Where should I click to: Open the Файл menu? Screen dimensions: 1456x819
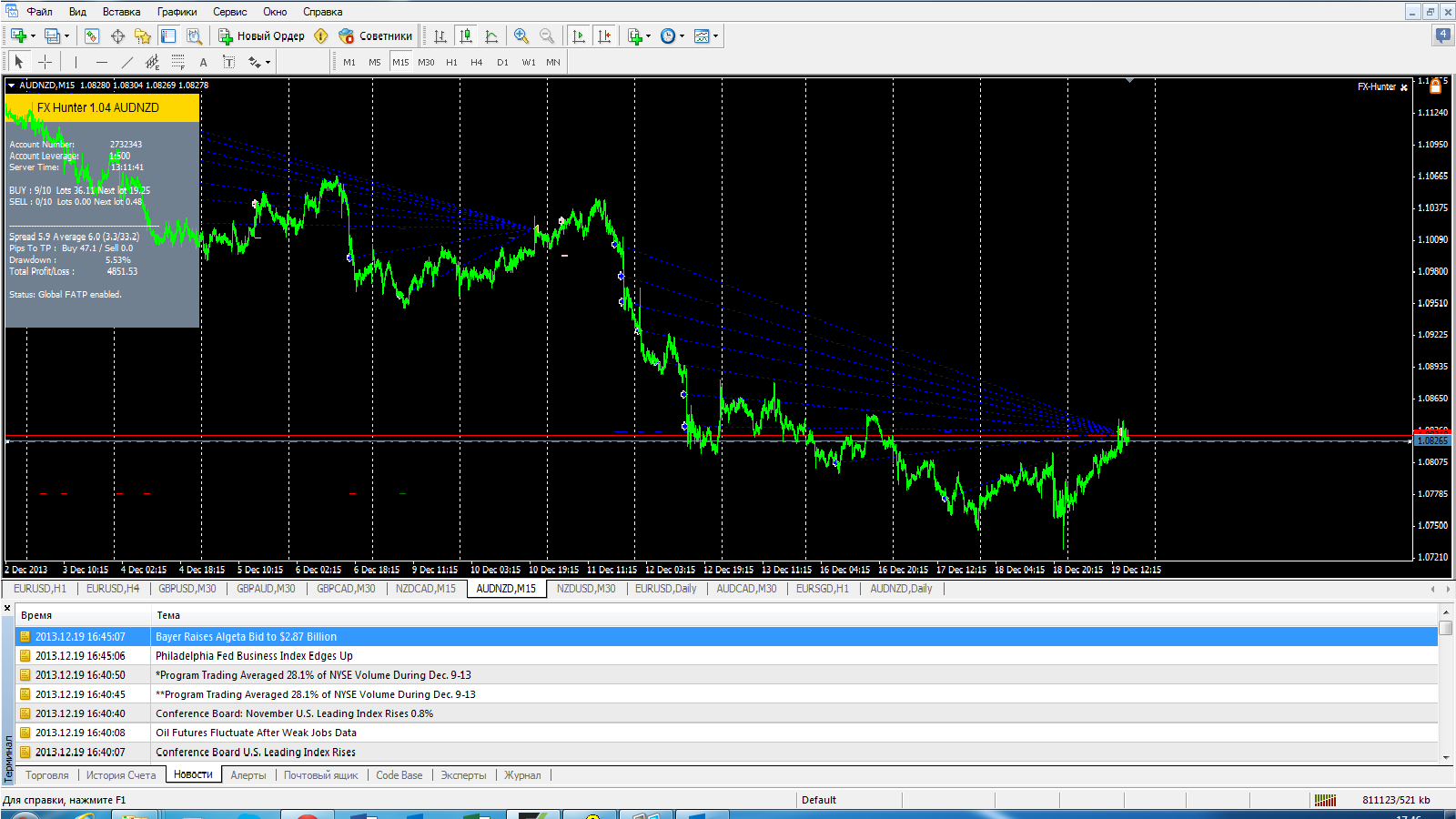pos(39,12)
